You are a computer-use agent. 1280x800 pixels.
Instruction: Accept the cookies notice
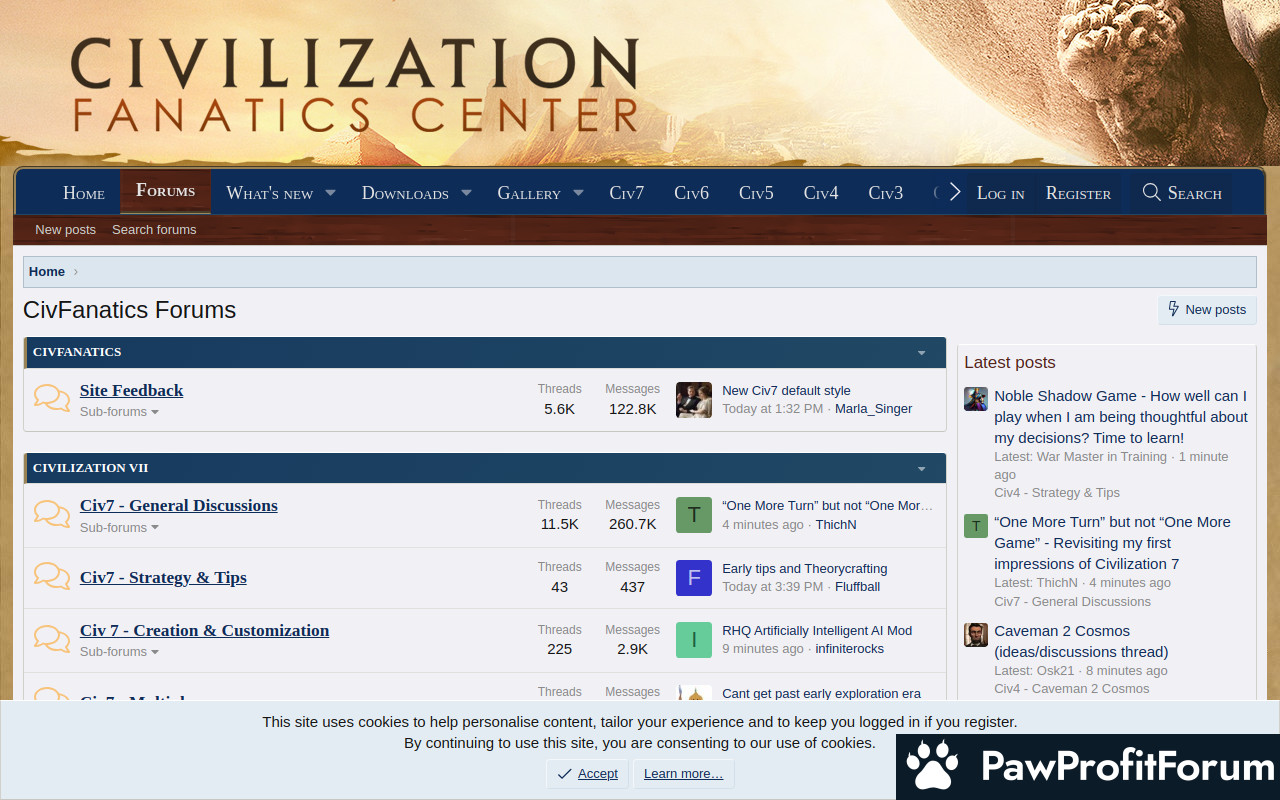pyautogui.click(x=588, y=774)
